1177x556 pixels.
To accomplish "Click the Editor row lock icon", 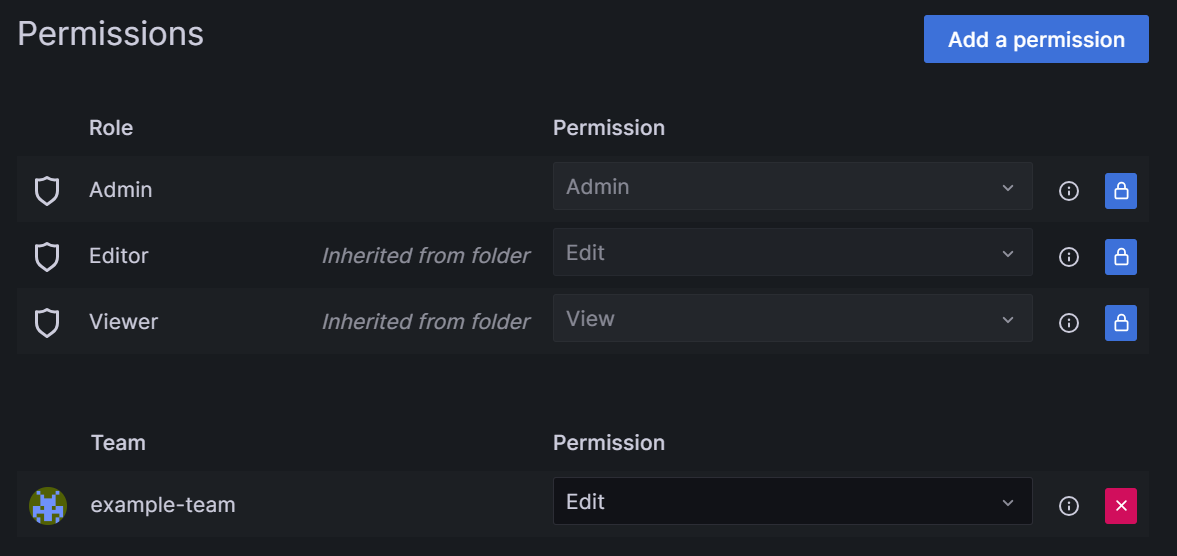I will [x=1121, y=257].
